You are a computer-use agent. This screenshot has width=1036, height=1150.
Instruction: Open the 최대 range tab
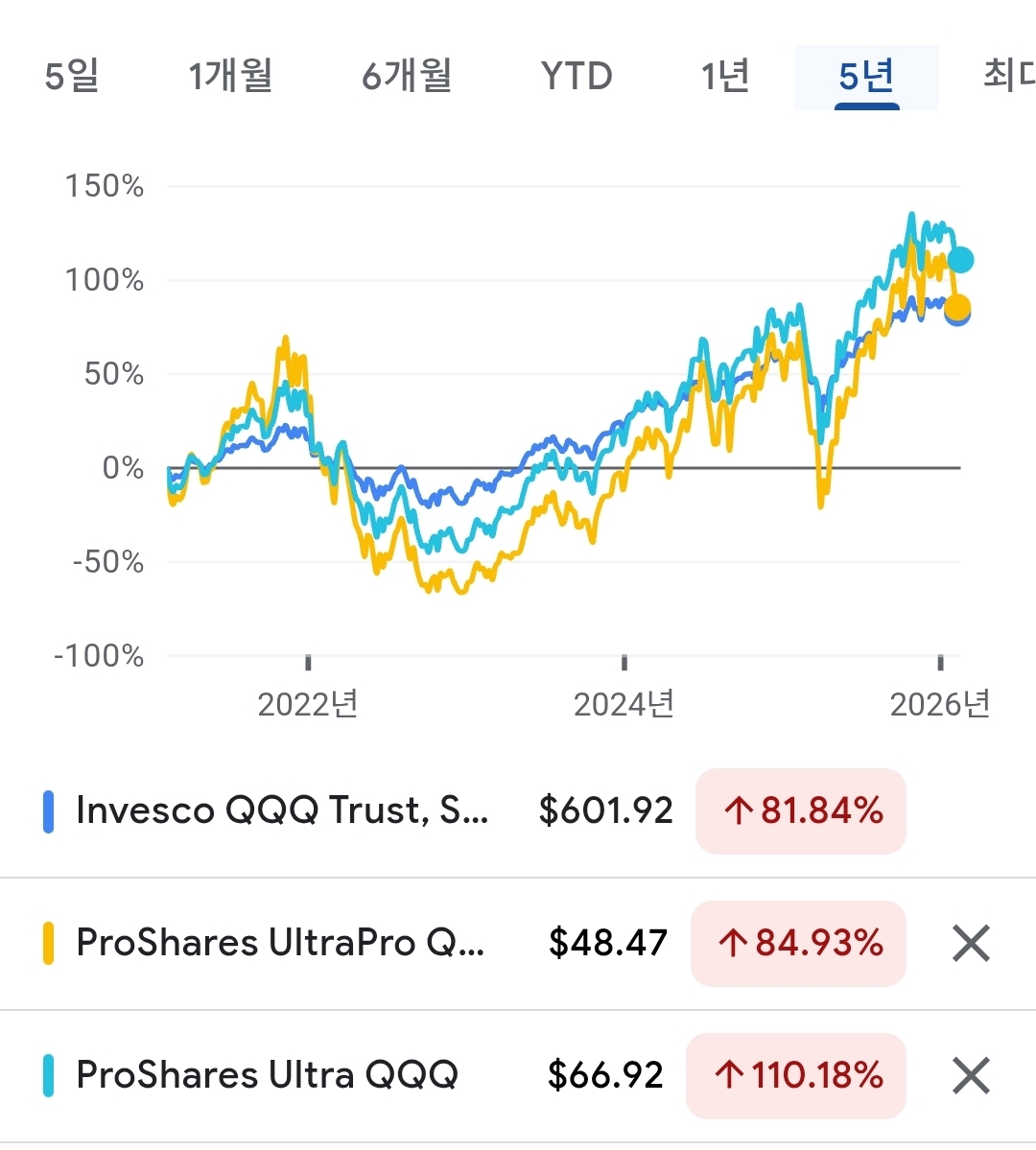[1008, 76]
